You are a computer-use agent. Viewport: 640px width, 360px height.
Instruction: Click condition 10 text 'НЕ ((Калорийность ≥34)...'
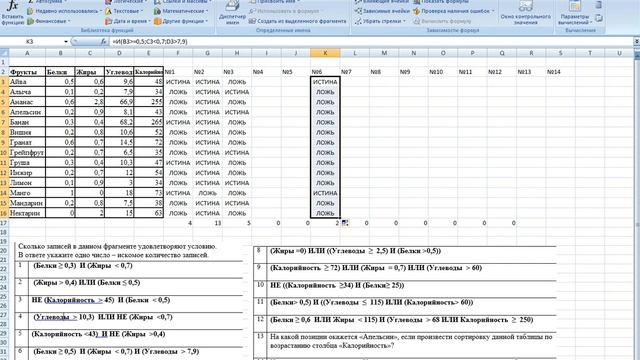click(x=337, y=285)
